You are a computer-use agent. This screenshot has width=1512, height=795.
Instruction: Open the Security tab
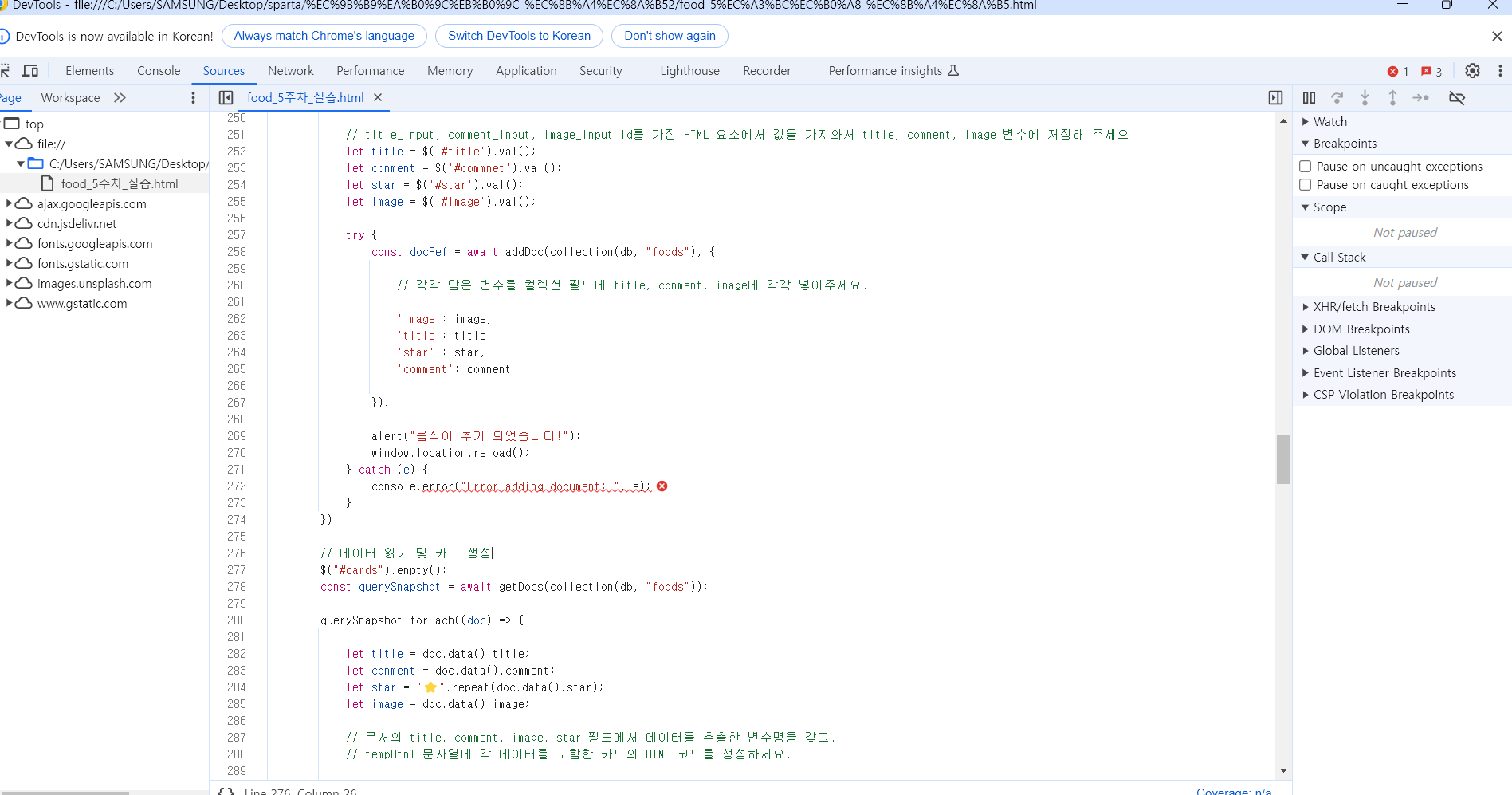click(x=601, y=71)
